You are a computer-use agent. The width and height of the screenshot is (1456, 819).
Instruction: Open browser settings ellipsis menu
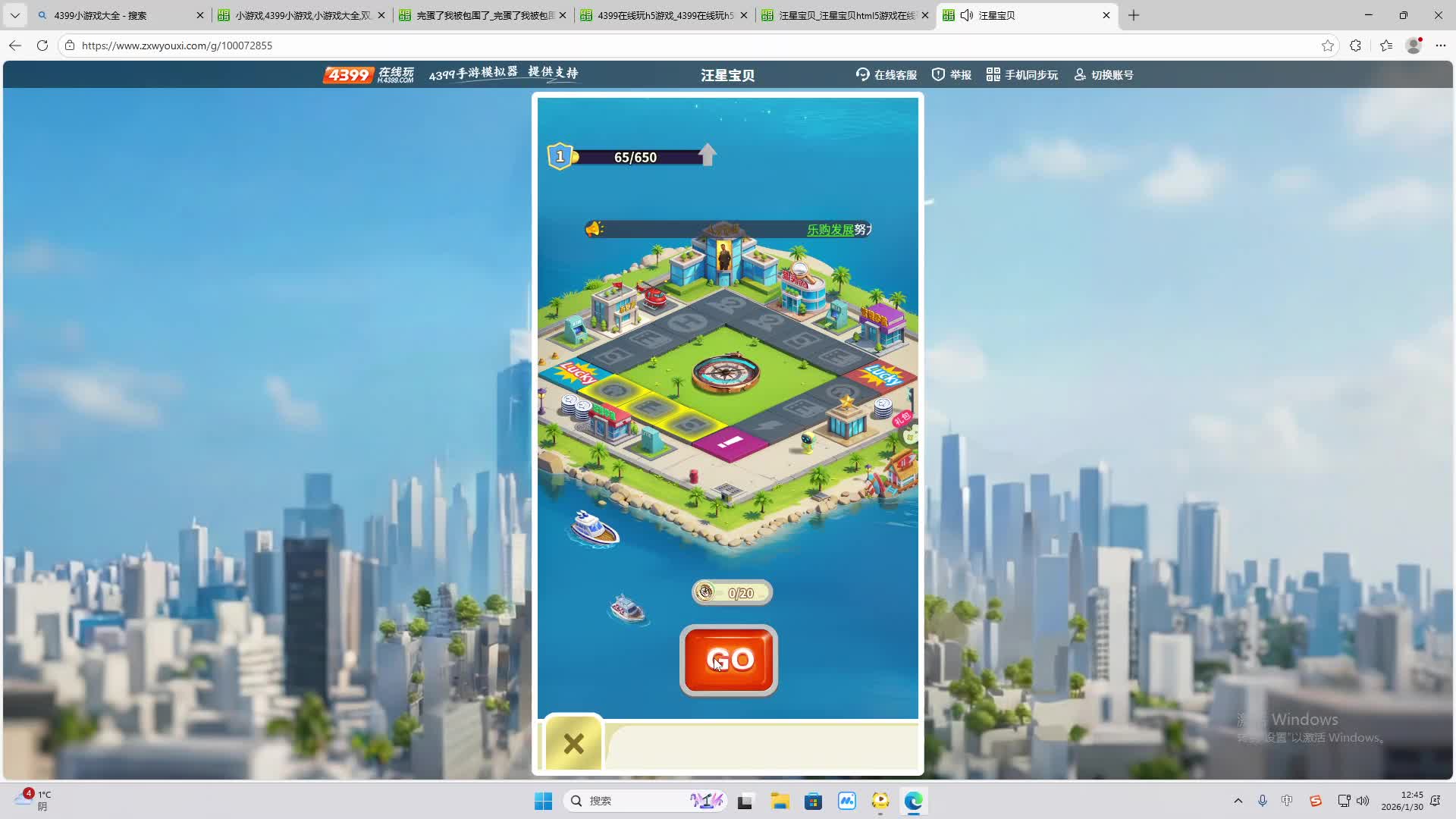(1441, 45)
